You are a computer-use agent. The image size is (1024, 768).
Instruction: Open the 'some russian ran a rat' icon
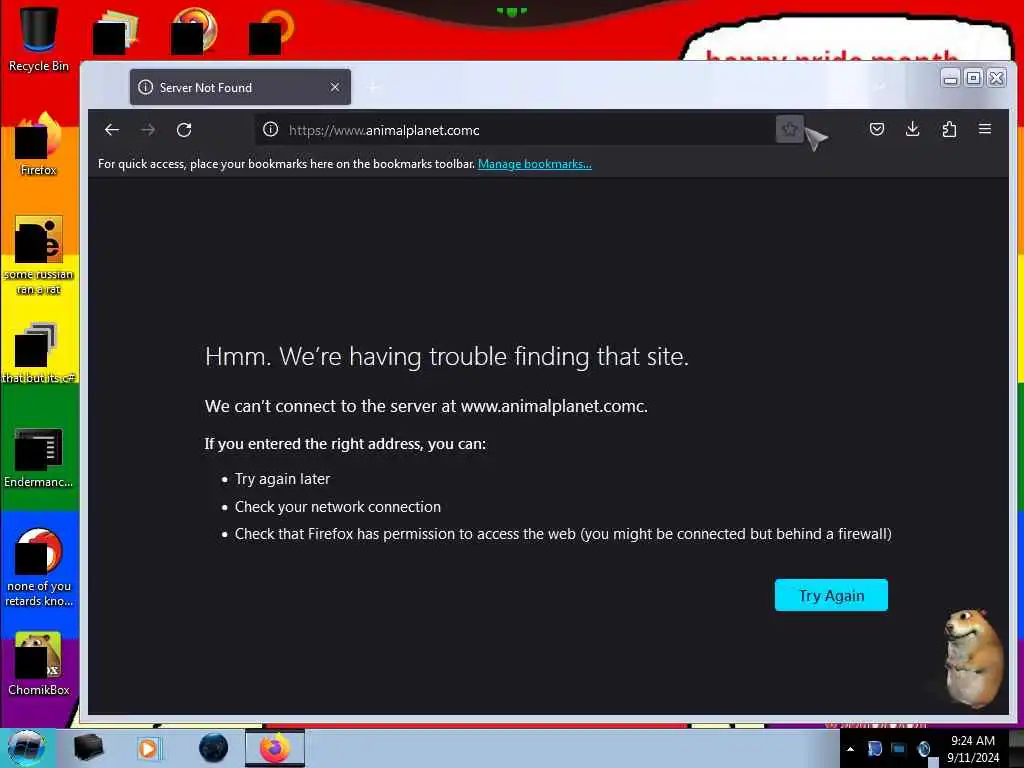point(39,255)
